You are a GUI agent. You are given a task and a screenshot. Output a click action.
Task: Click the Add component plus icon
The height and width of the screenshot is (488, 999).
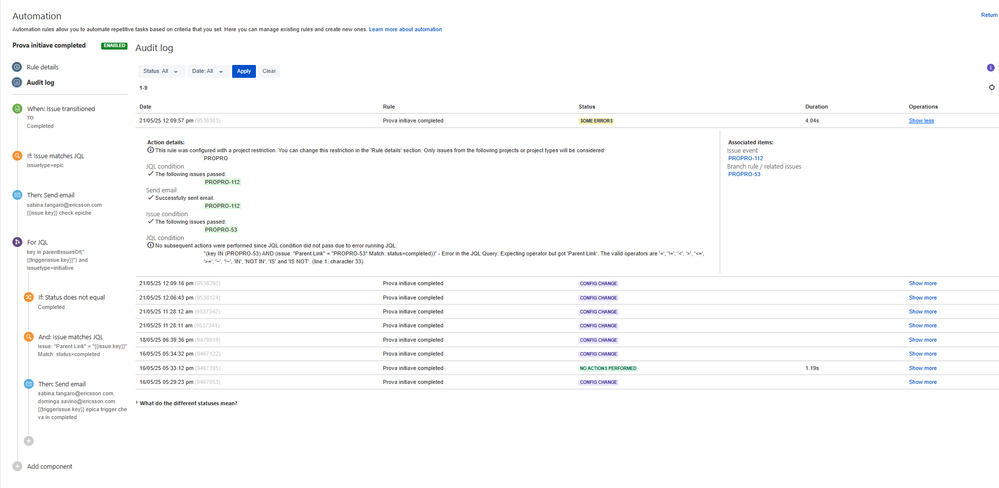coord(17,466)
